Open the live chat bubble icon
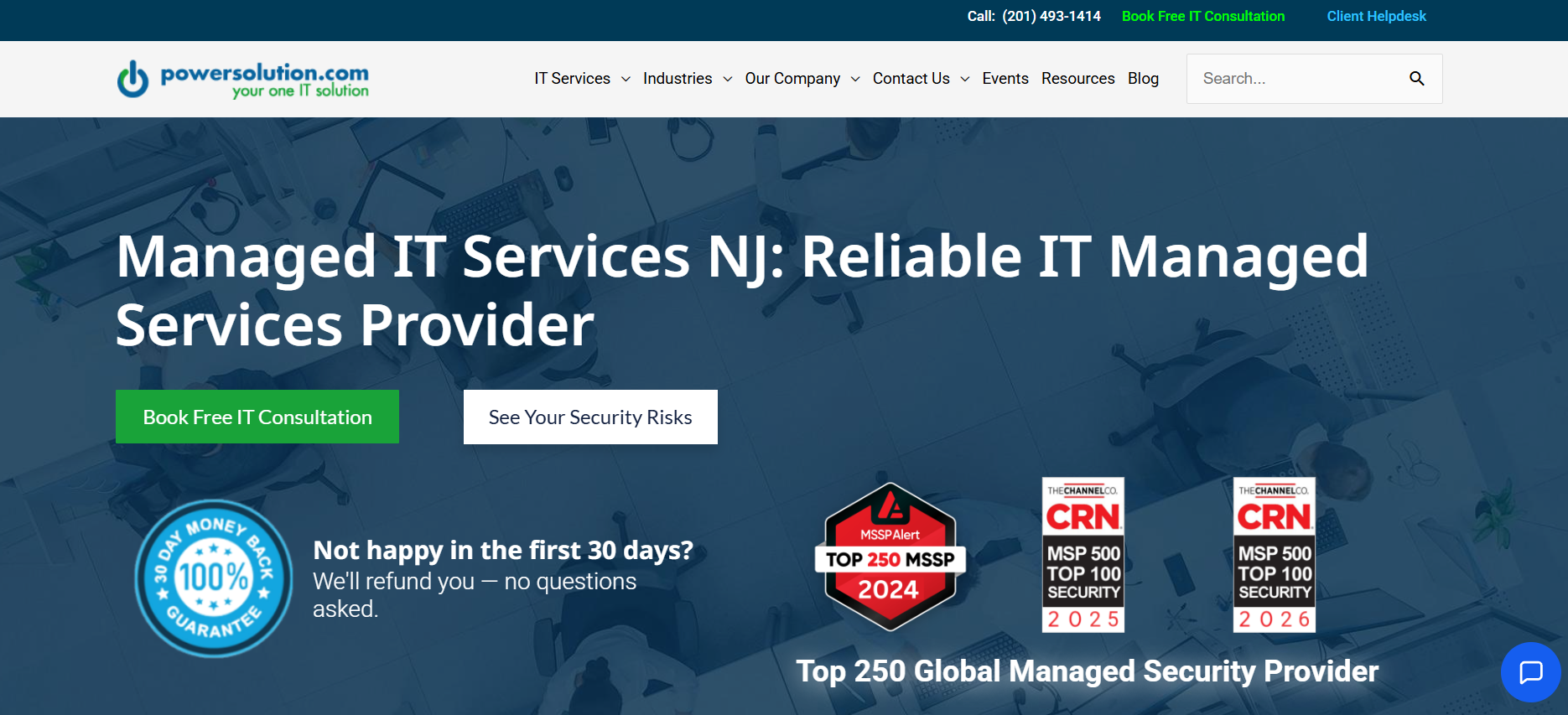The width and height of the screenshot is (1568, 715). (1530, 671)
